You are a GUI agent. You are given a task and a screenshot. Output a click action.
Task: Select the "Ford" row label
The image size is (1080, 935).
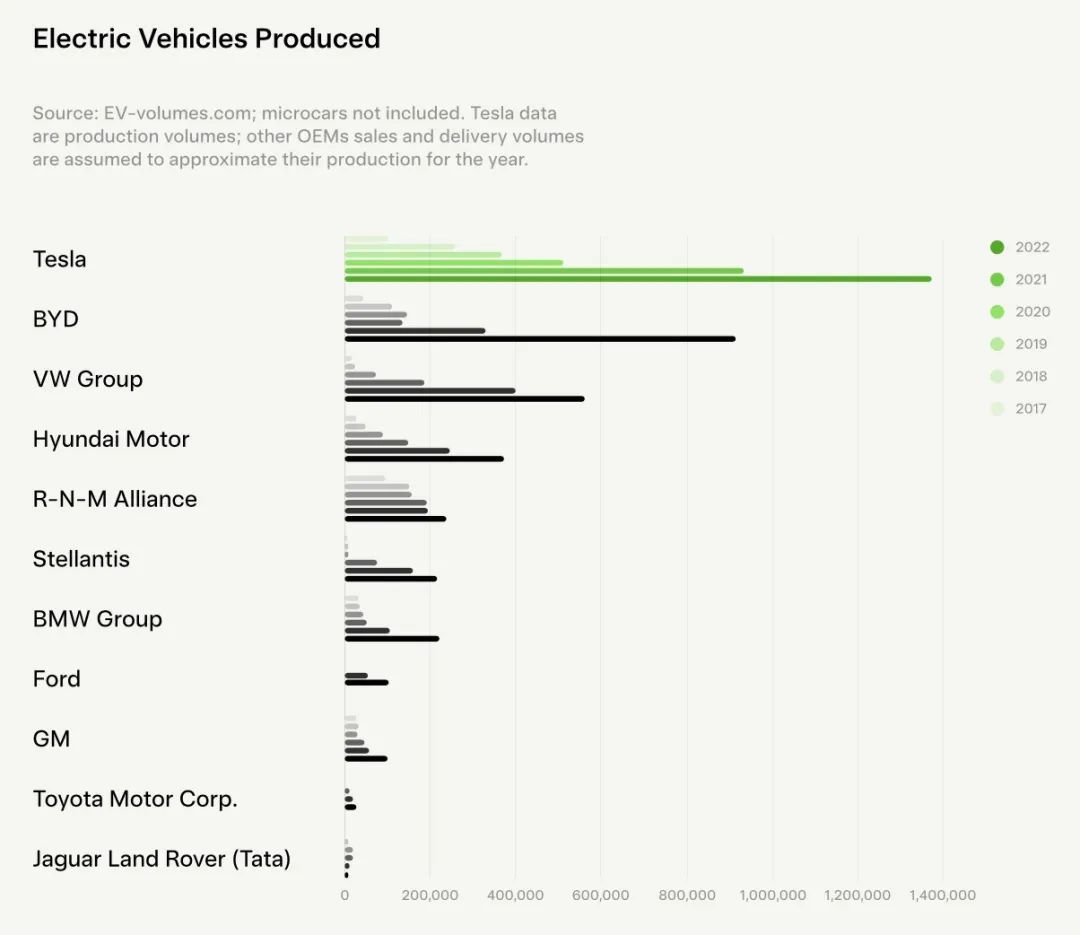pyautogui.click(x=56, y=679)
